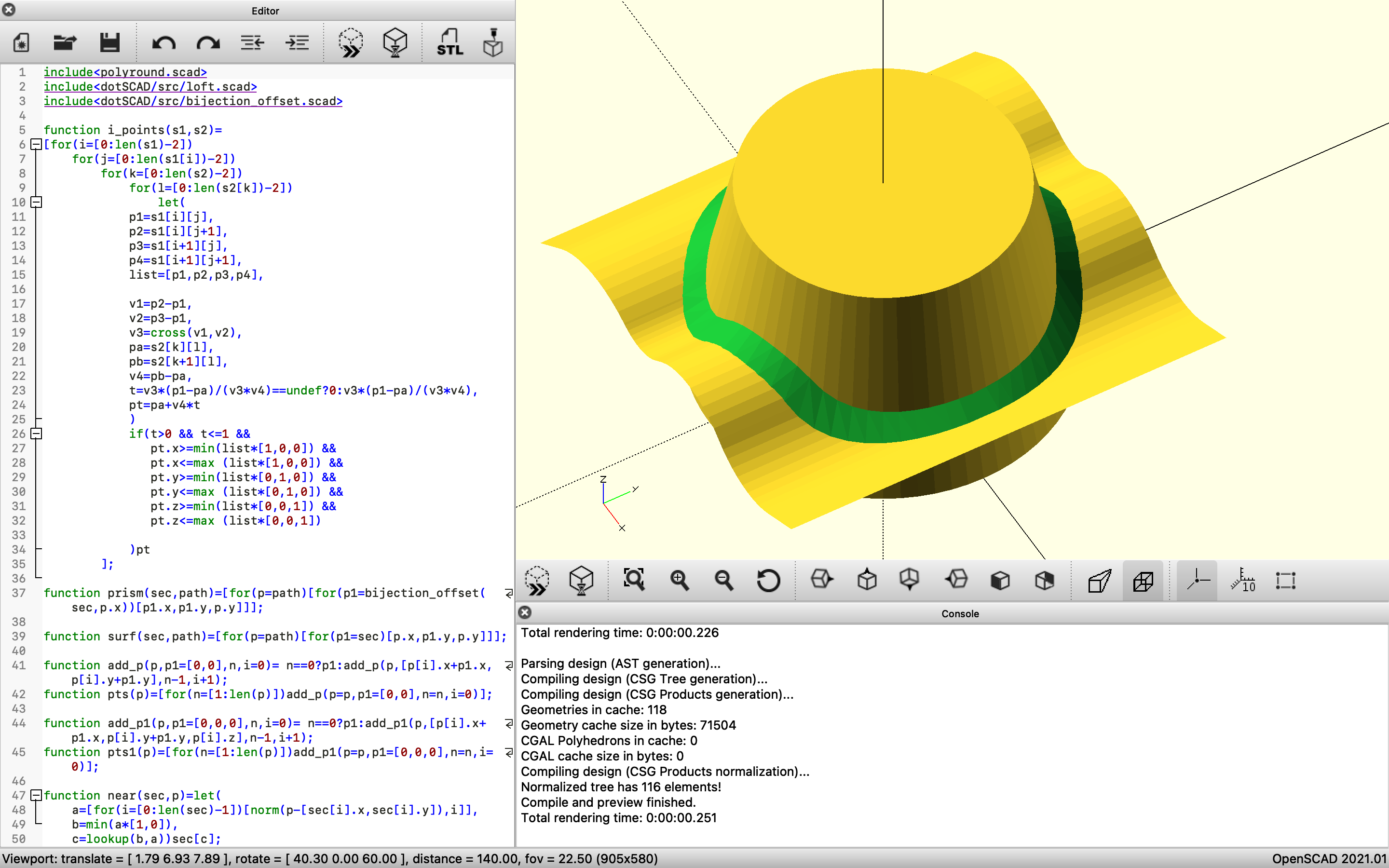Toggle the Show Scale Markers button

pos(1242,580)
